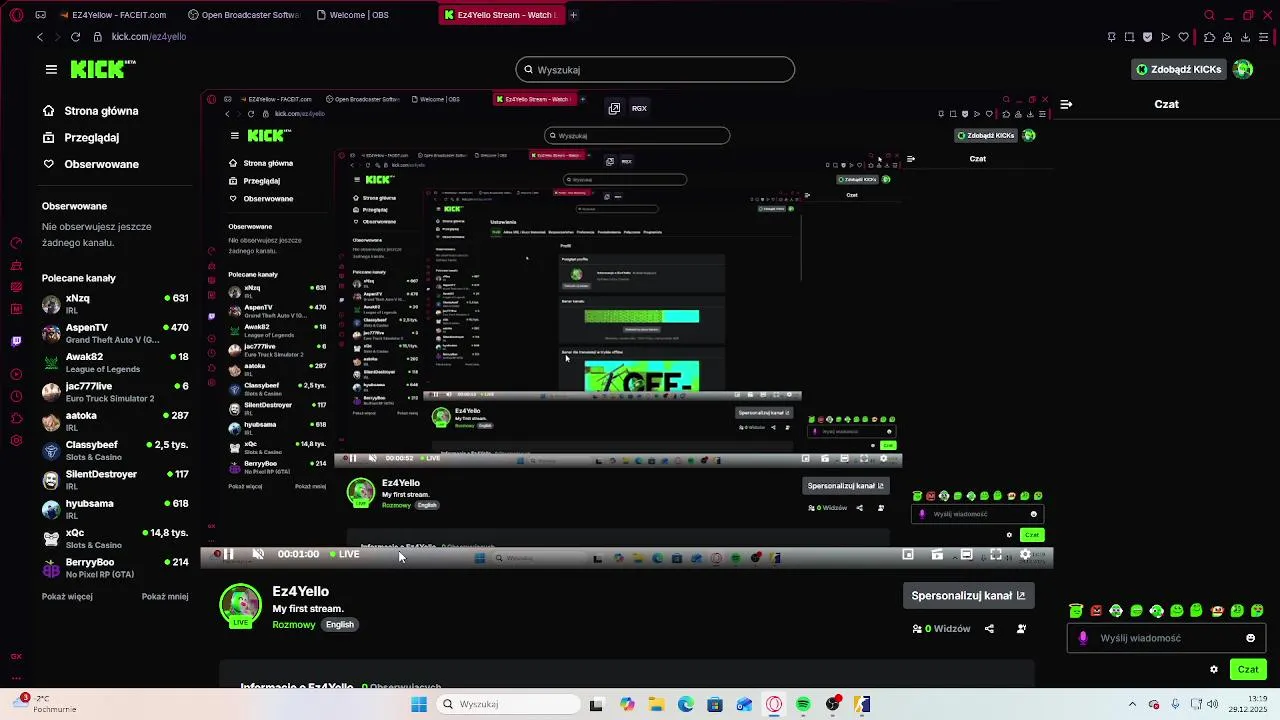
Task: Reload the page in browser
Action: tap(75, 37)
